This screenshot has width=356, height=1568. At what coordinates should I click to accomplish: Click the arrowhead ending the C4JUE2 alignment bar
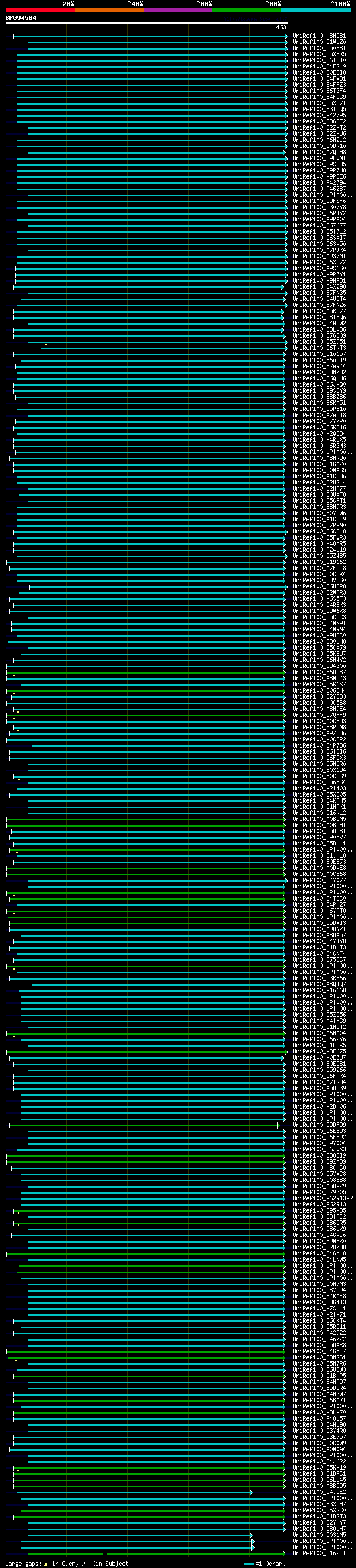point(251,1492)
